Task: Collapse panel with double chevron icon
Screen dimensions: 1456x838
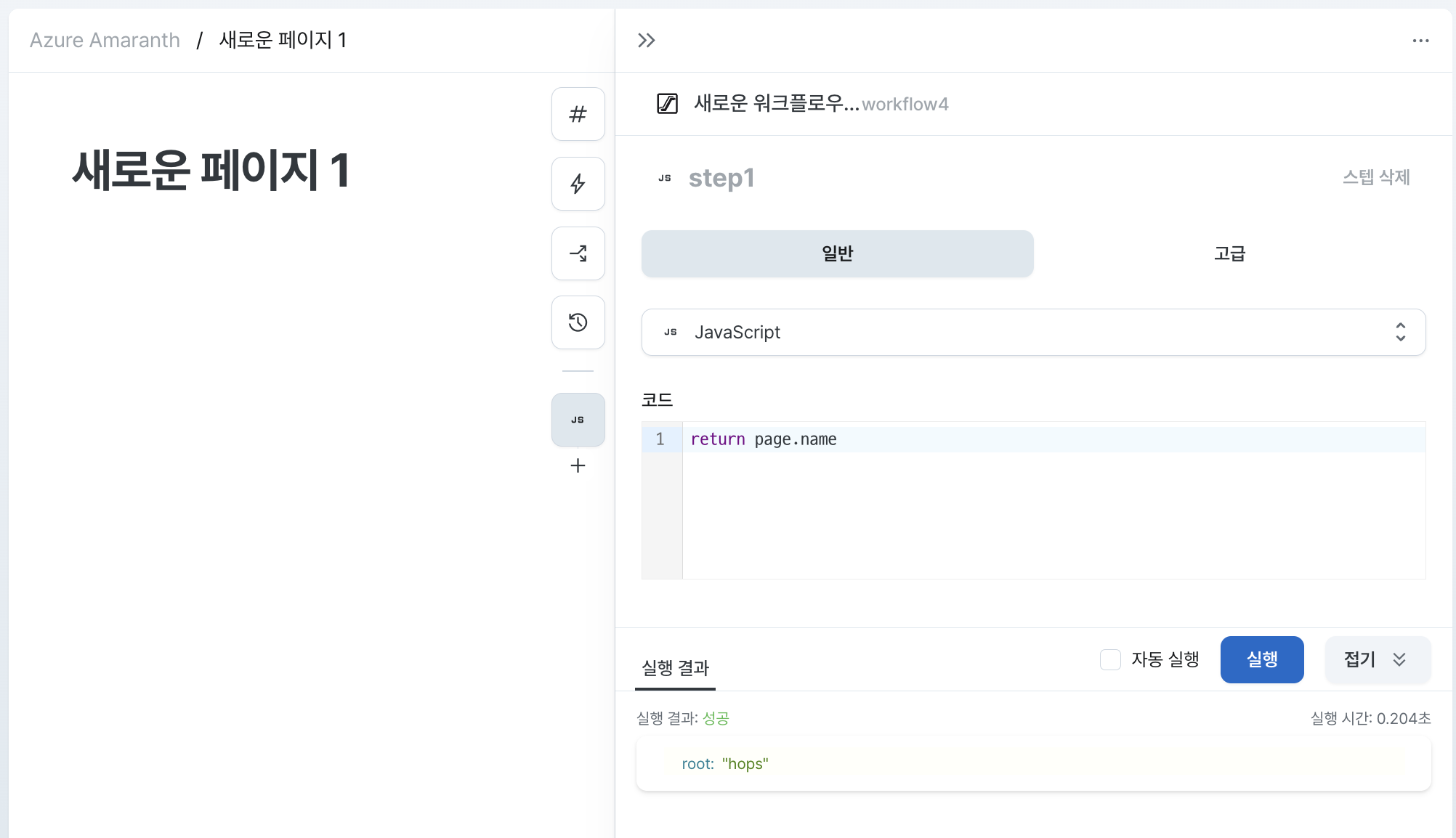Action: coord(646,40)
